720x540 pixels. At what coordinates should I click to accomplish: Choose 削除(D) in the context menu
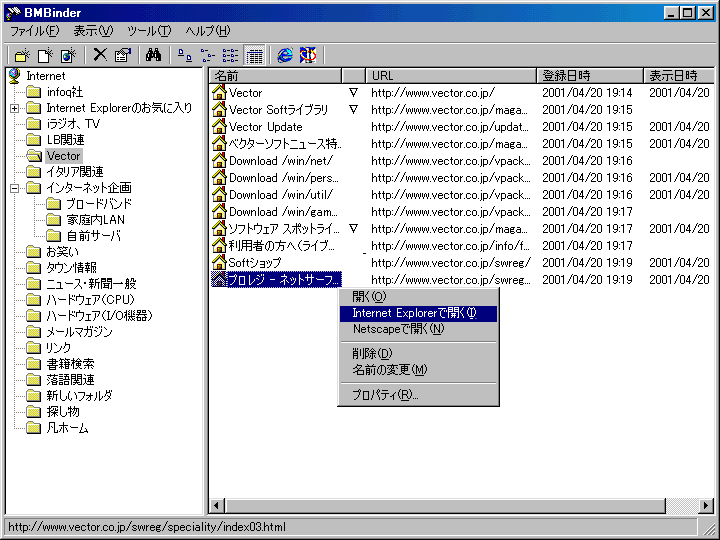point(418,354)
